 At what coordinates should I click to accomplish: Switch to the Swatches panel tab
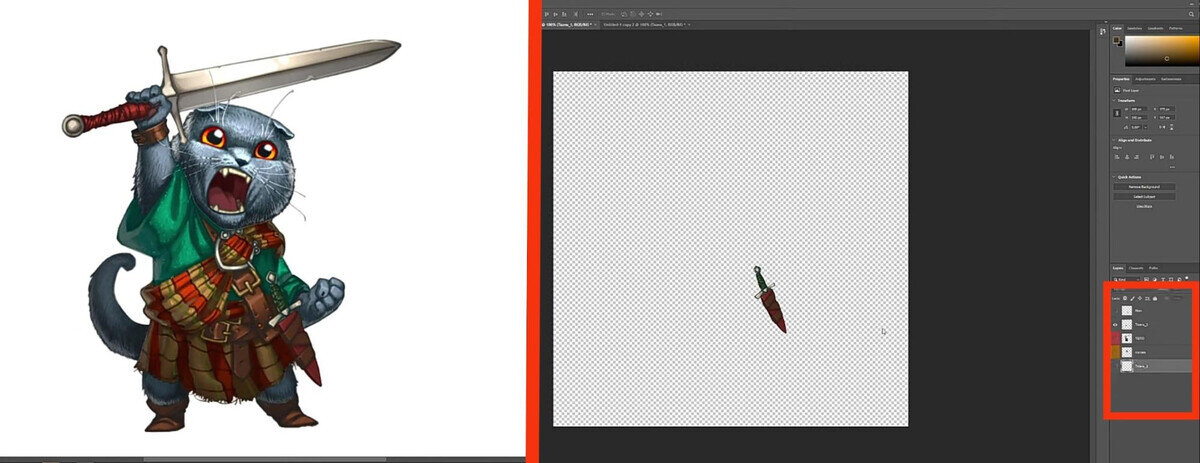tap(1134, 28)
